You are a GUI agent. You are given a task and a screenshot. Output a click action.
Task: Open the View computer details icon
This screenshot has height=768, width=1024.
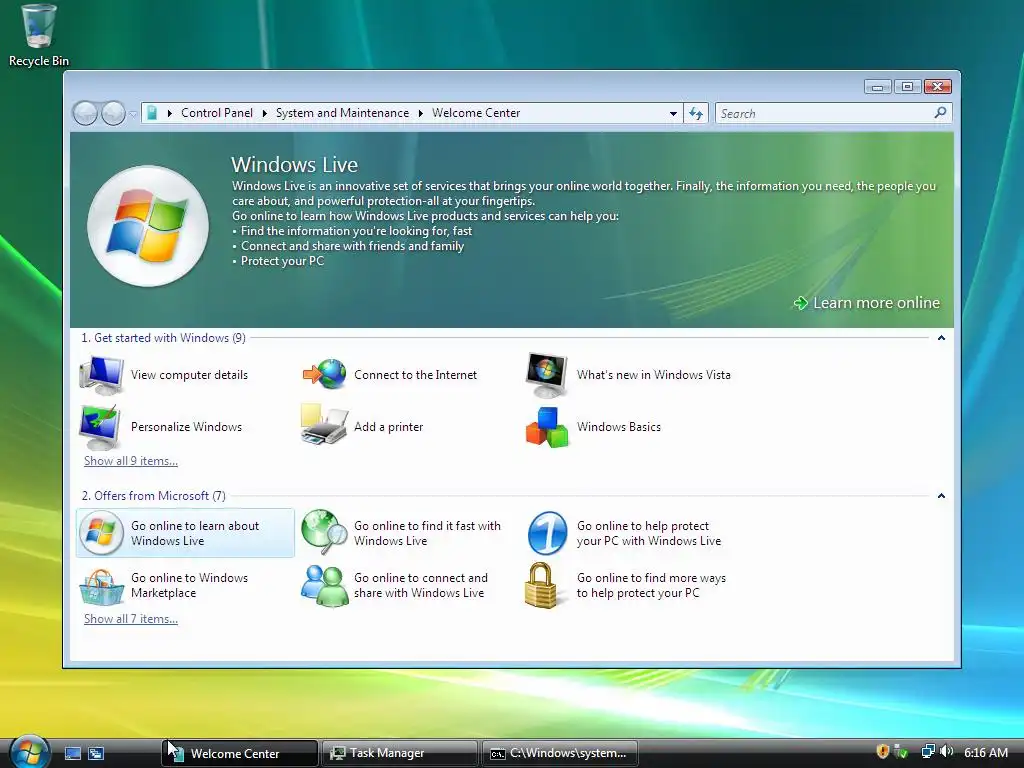(101, 375)
